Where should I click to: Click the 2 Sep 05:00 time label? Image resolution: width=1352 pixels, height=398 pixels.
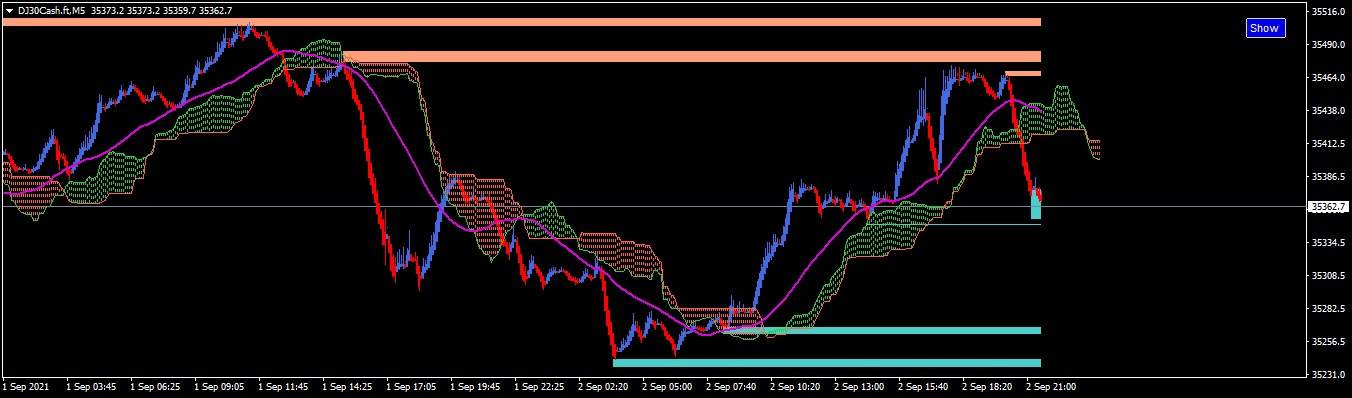pyautogui.click(x=668, y=385)
